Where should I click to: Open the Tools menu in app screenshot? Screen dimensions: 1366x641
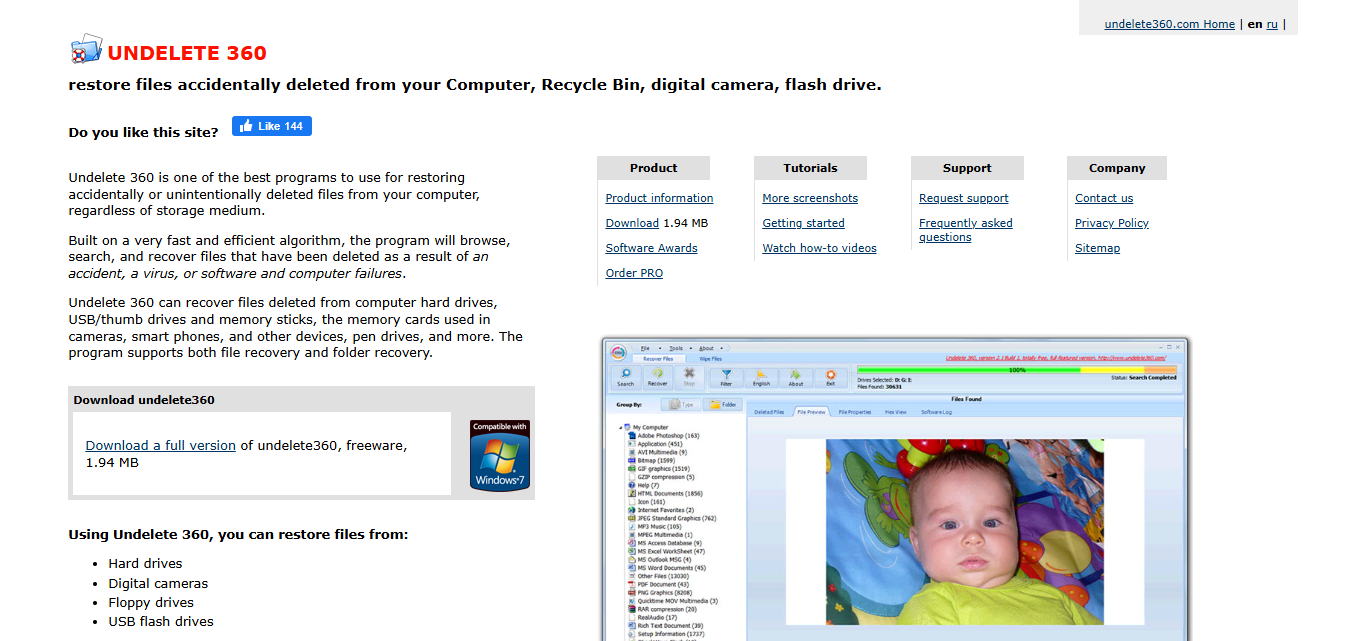pos(676,348)
